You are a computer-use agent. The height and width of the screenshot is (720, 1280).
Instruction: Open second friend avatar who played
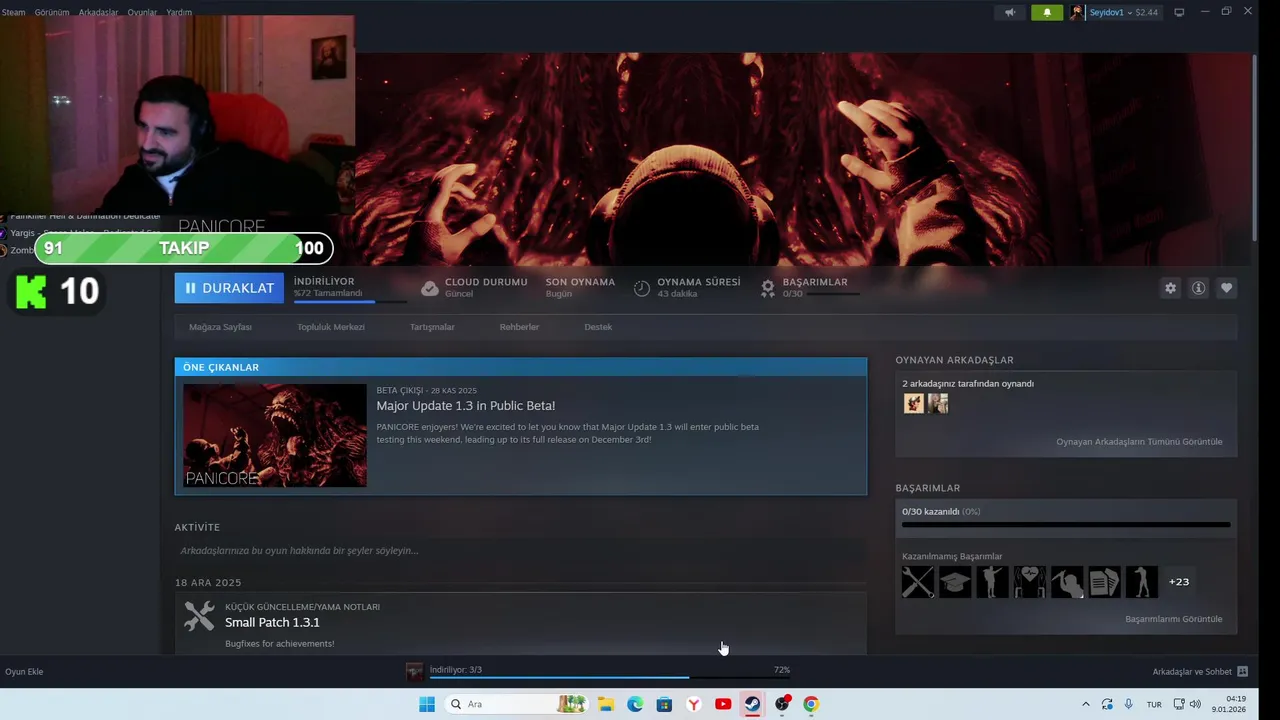click(937, 403)
